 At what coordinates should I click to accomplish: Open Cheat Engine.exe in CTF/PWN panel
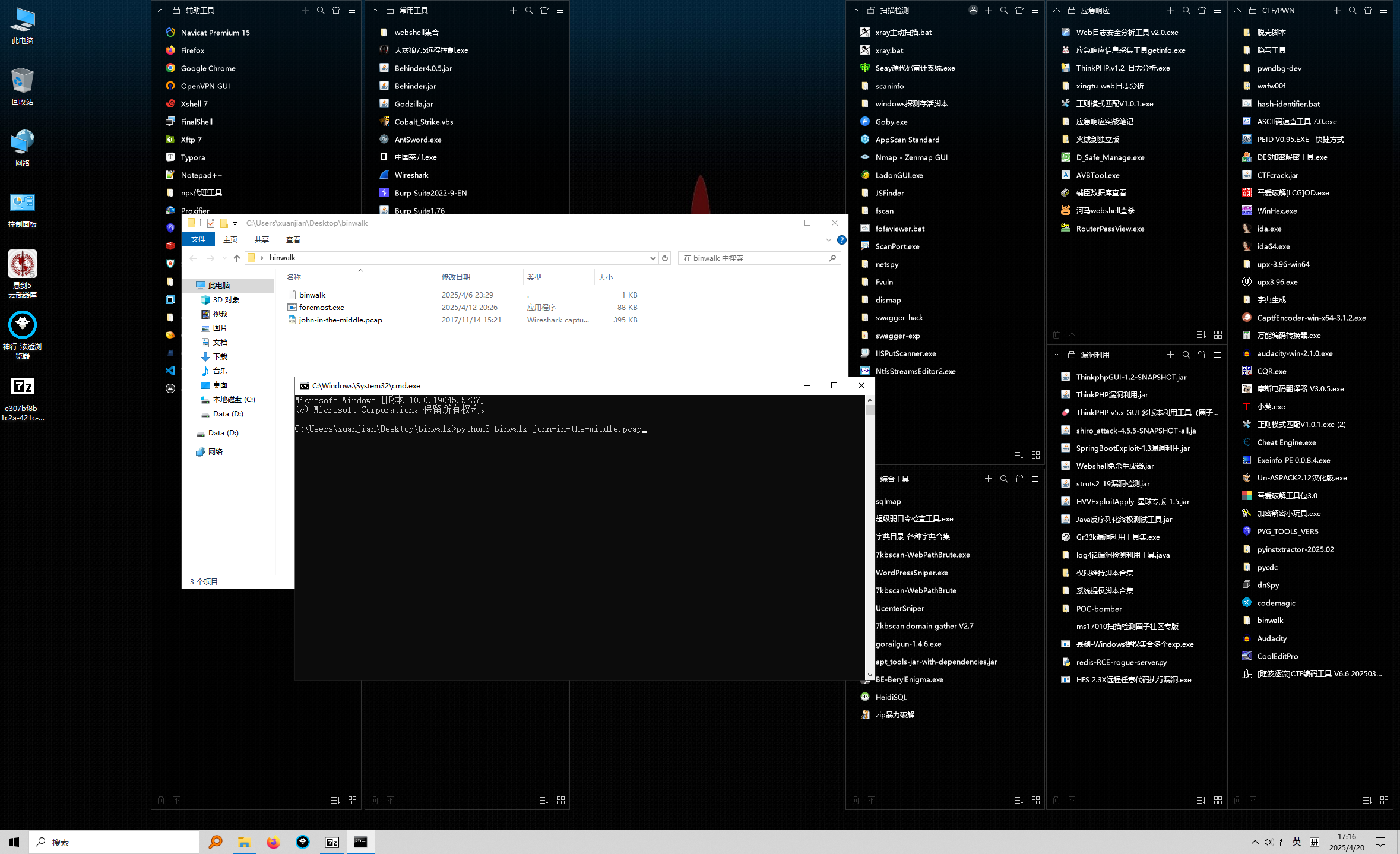[1286, 442]
